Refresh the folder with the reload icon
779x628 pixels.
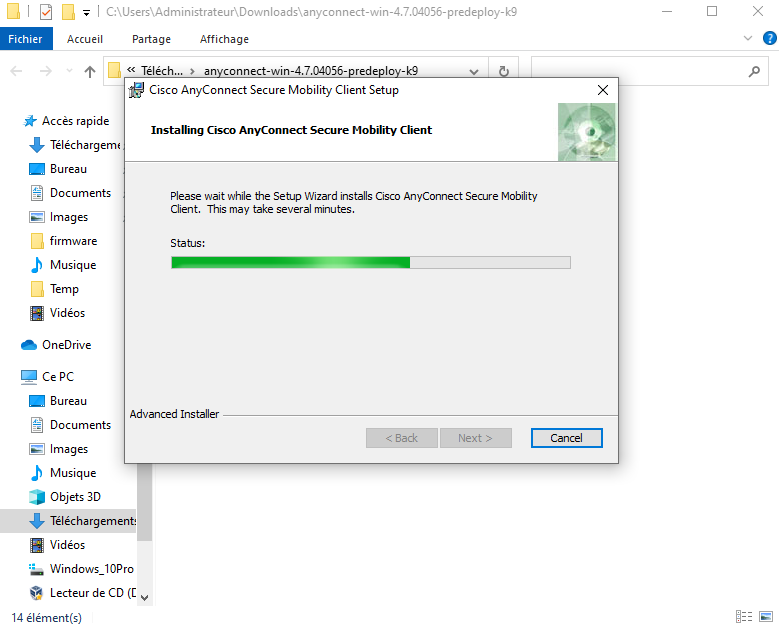[503, 72]
